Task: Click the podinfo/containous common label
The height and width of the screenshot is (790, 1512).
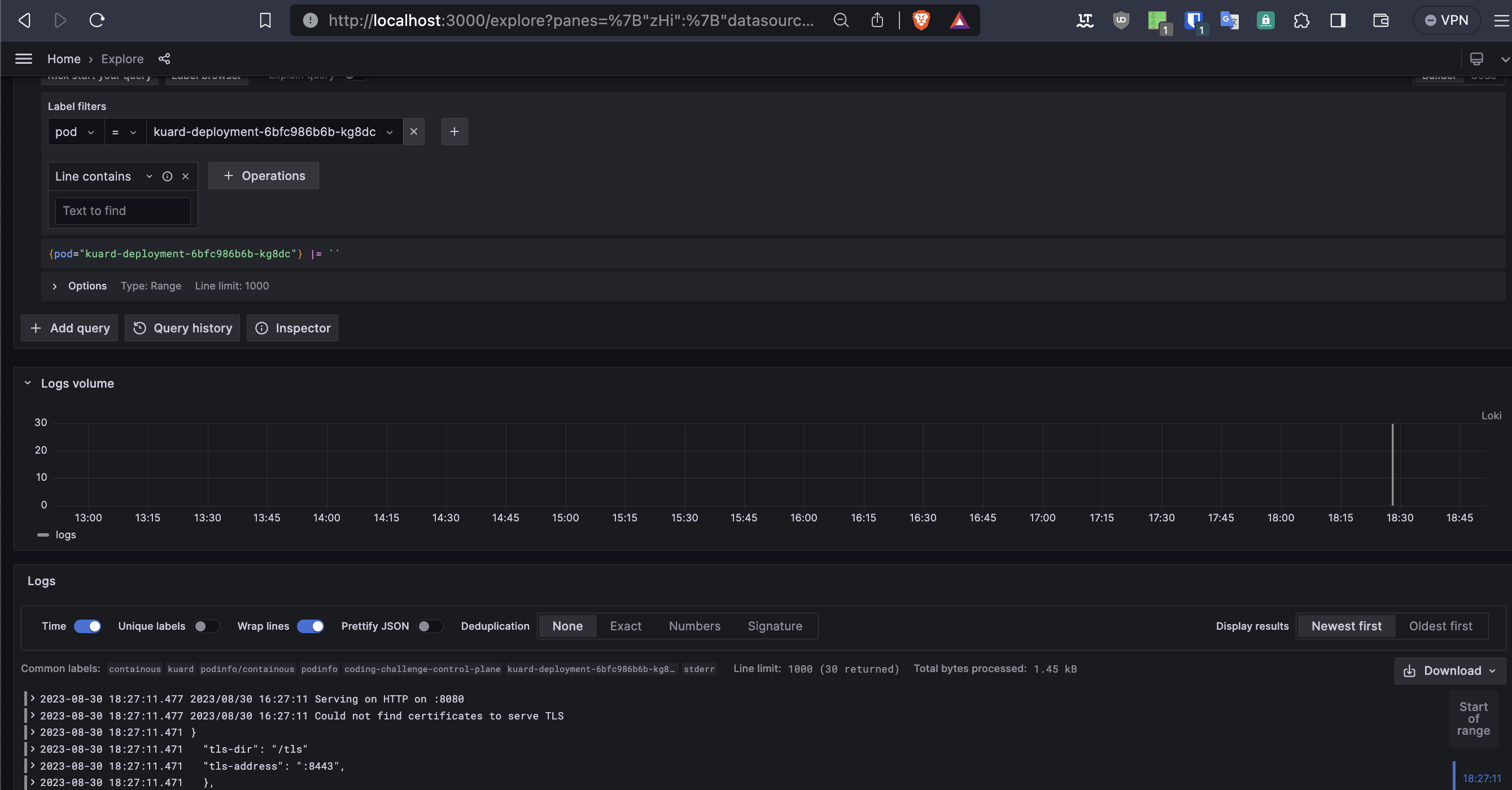Action: click(x=247, y=669)
